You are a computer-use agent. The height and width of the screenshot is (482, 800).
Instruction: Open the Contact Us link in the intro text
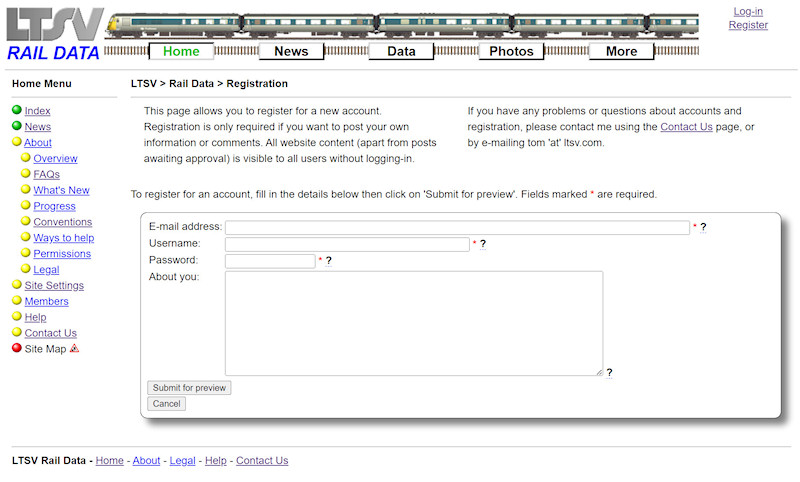[686, 127]
